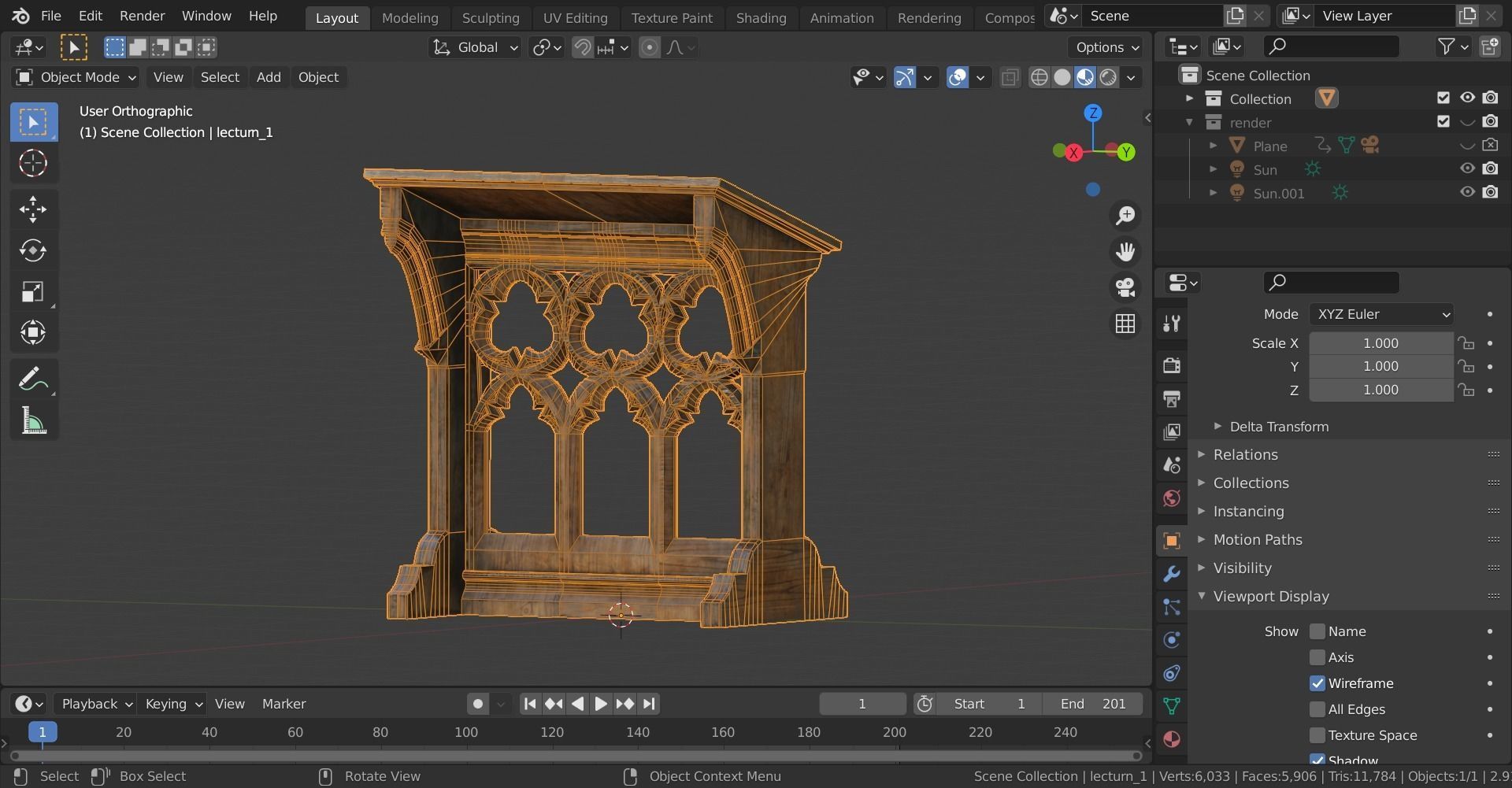Open the Render menu
The height and width of the screenshot is (788, 1512).
click(142, 16)
